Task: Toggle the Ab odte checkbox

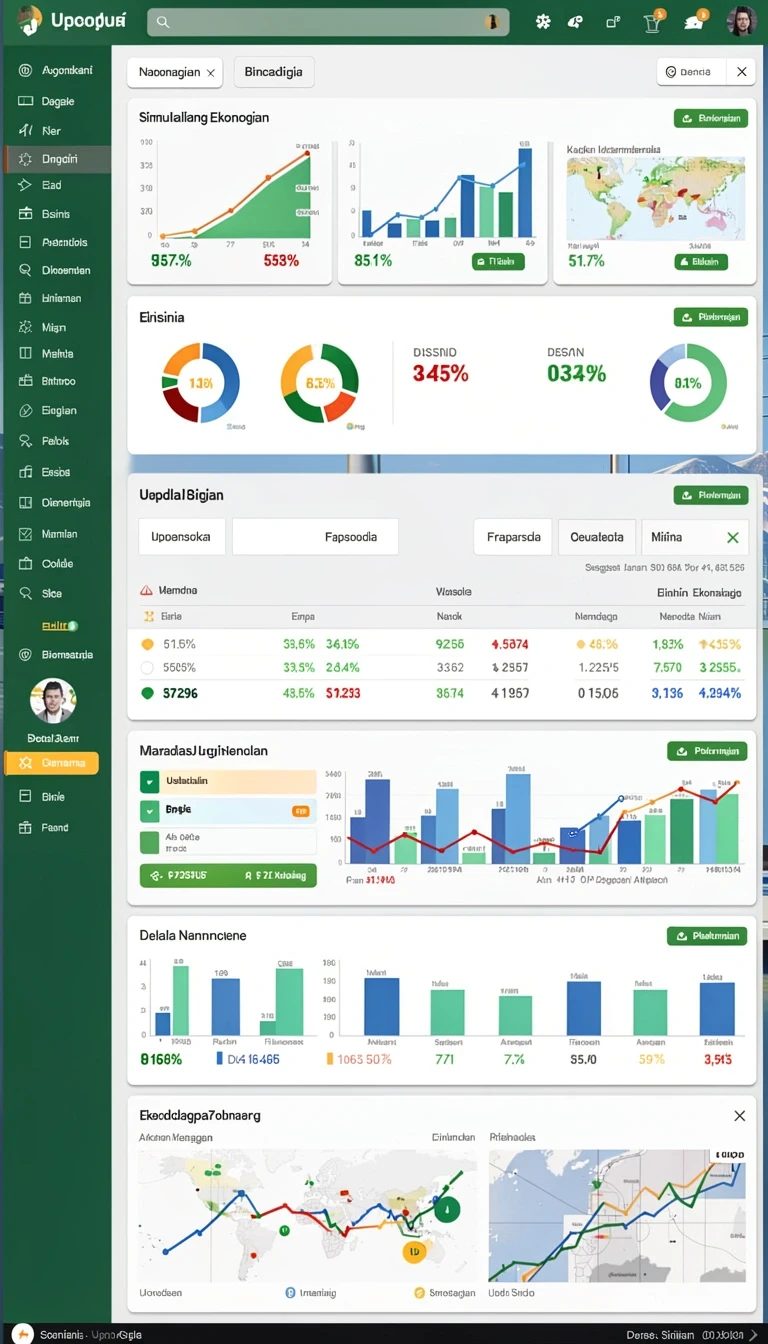Action: [149, 841]
